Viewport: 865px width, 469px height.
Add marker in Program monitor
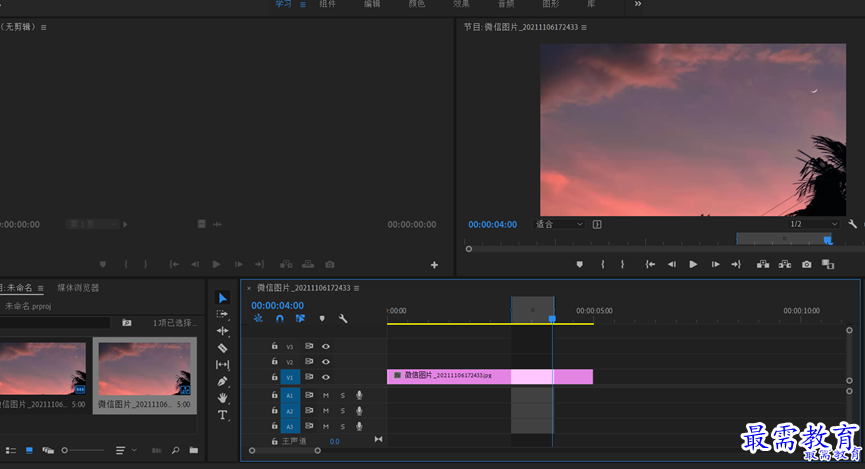click(x=579, y=264)
